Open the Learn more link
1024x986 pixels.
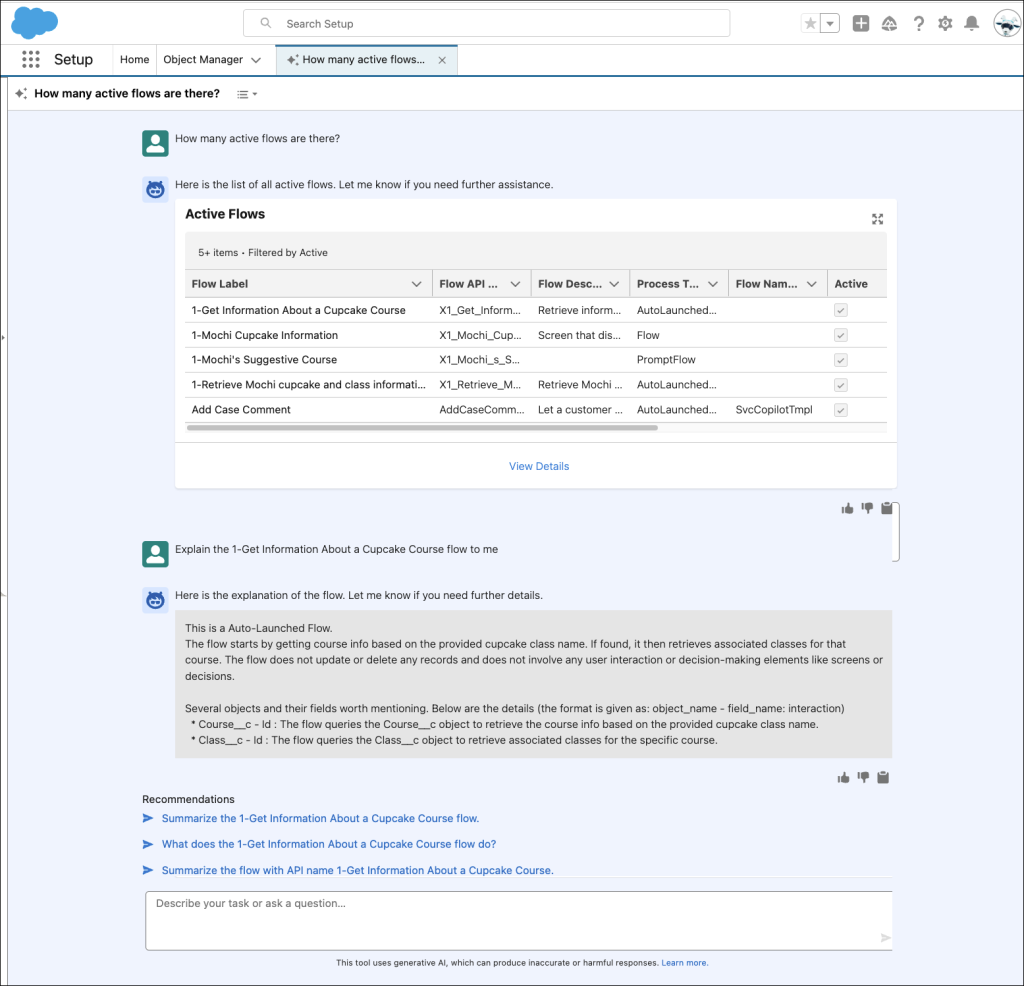(684, 963)
